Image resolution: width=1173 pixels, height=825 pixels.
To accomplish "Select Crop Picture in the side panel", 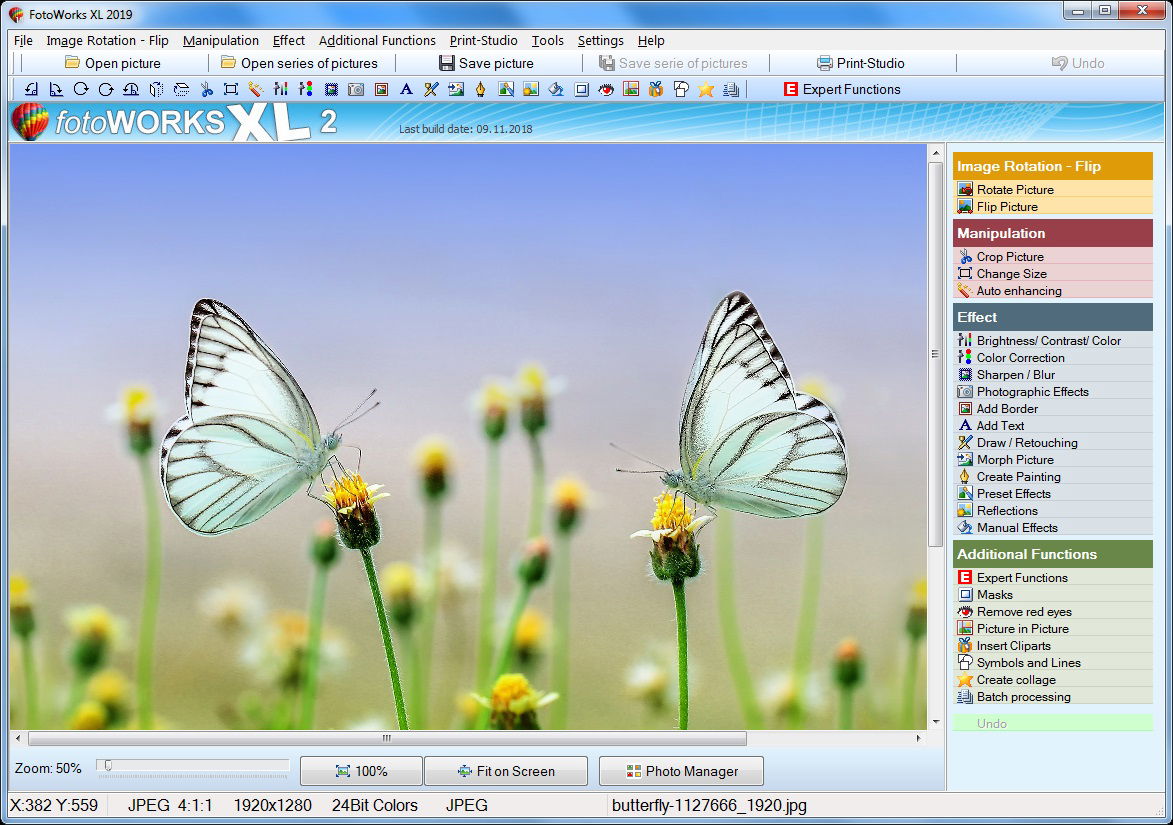I will (x=1053, y=257).
